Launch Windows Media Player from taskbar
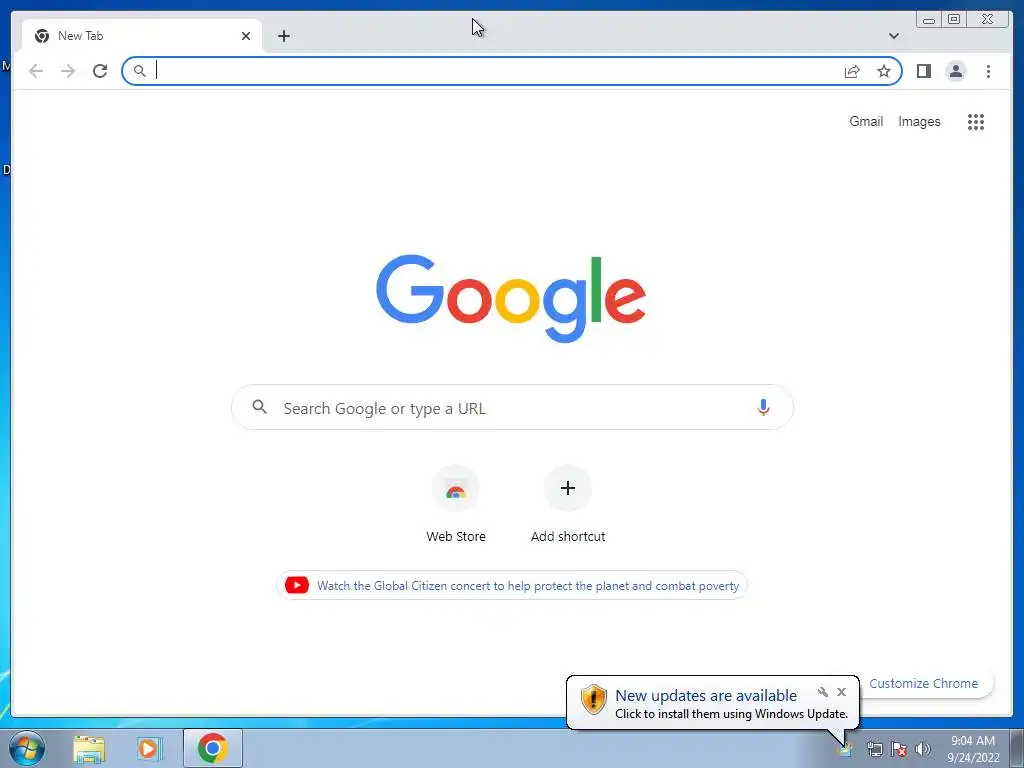The image size is (1024, 768). (149, 749)
